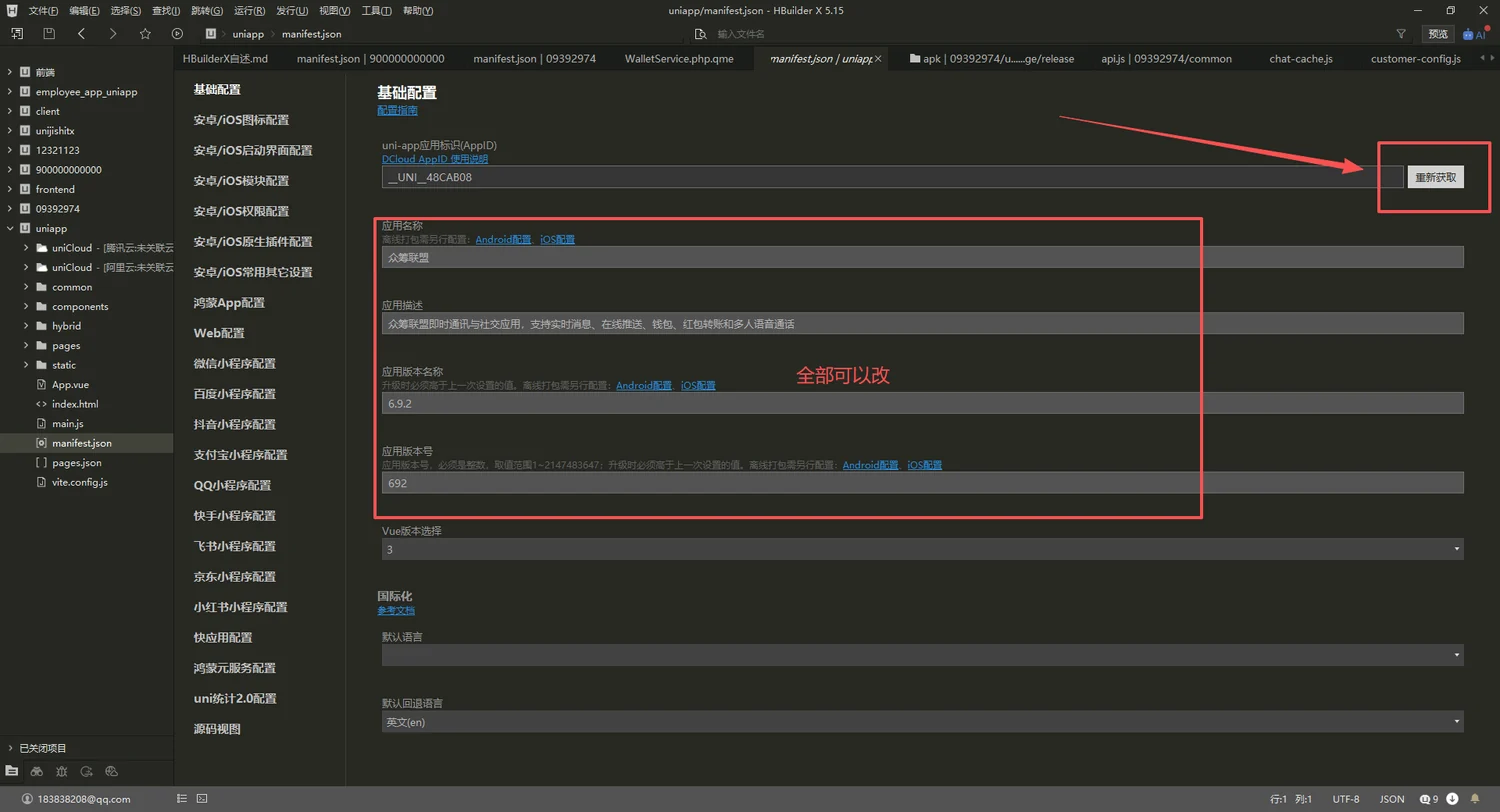Click the 重新获取 button
The image size is (1500, 812).
(1435, 178)
